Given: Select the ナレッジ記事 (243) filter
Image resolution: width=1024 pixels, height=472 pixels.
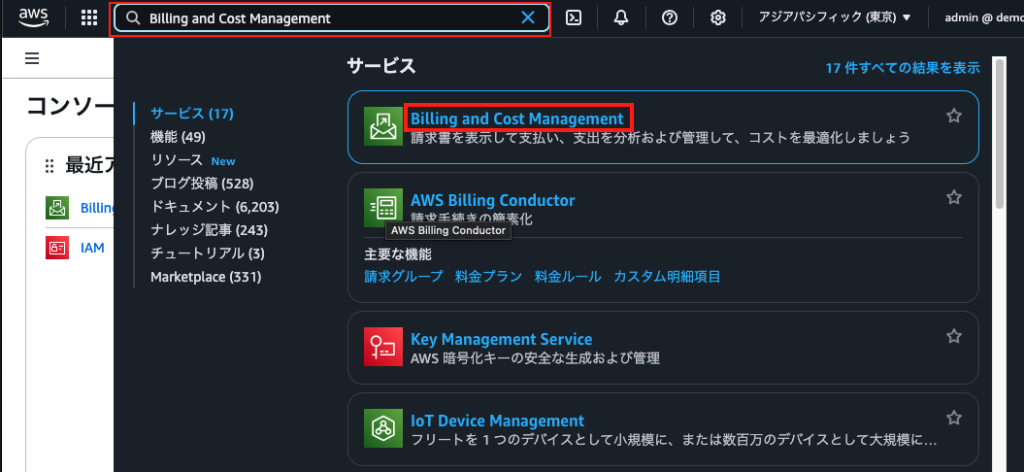Looking at the screenshot, I should pyautogui.click(x=209, y=230).
